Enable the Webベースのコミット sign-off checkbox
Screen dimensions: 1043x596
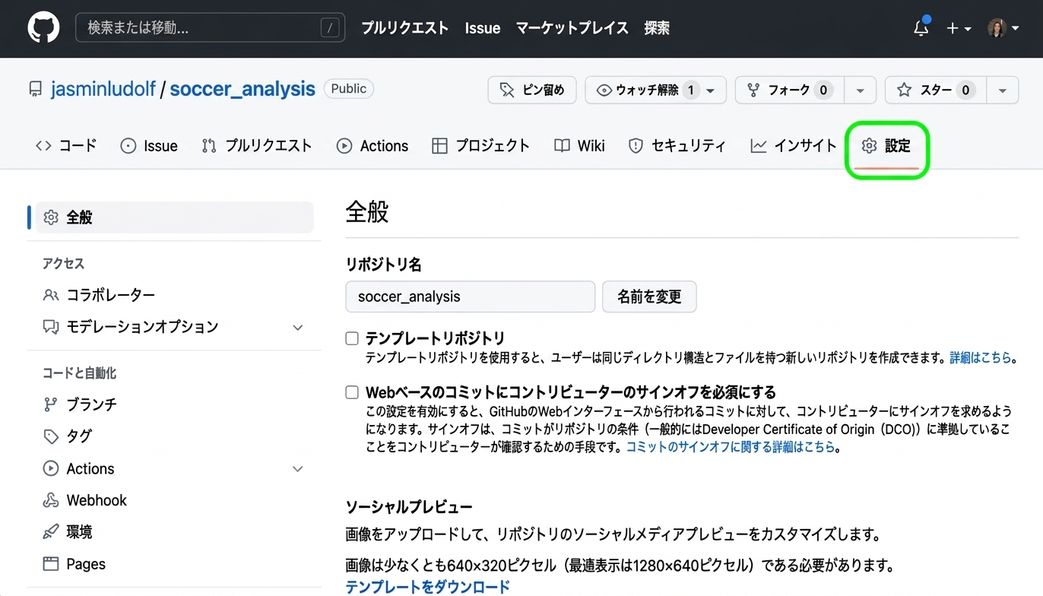point(352,392)
